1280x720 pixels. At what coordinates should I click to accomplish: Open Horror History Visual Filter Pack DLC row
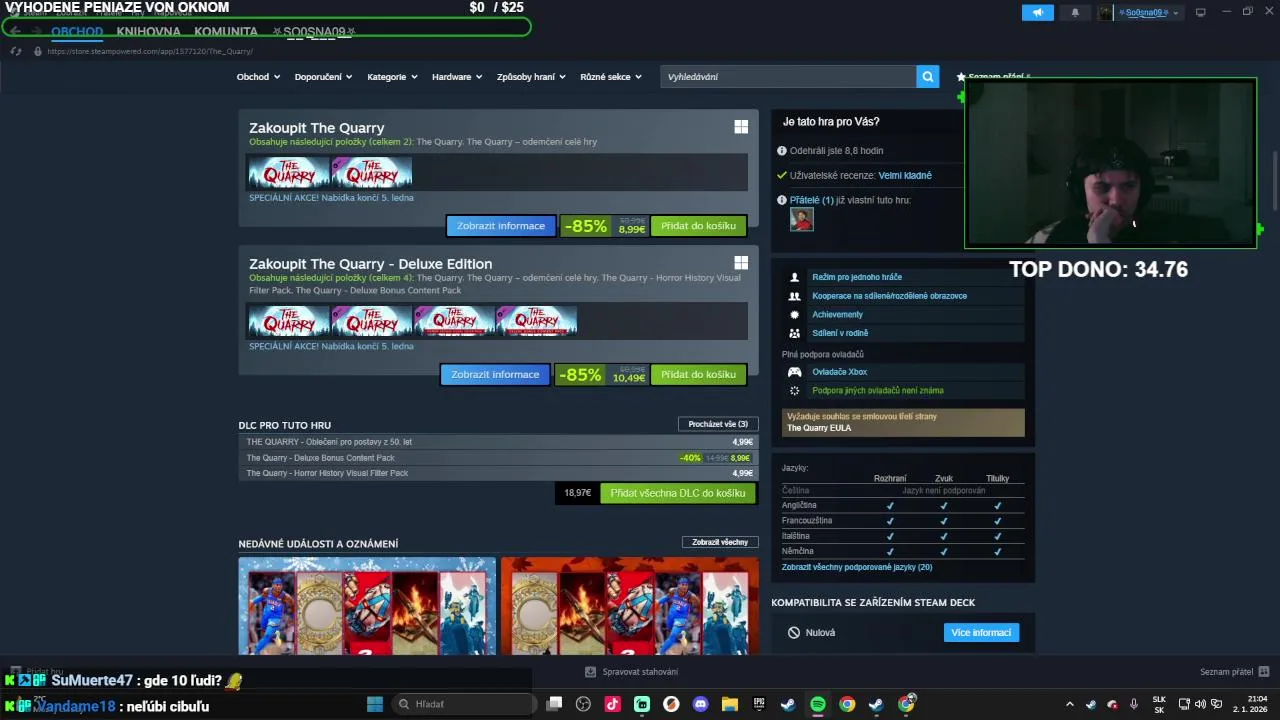click(498, 473)
